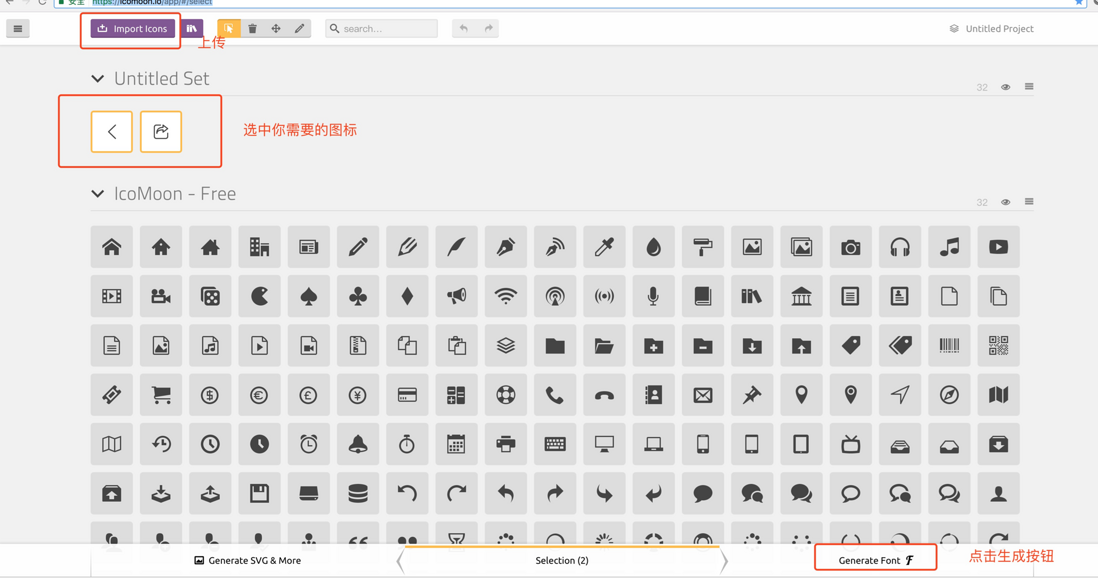Viewport: 1098px width, 578px height.
Task: Select the wifi connection icon
Action: 506,296
